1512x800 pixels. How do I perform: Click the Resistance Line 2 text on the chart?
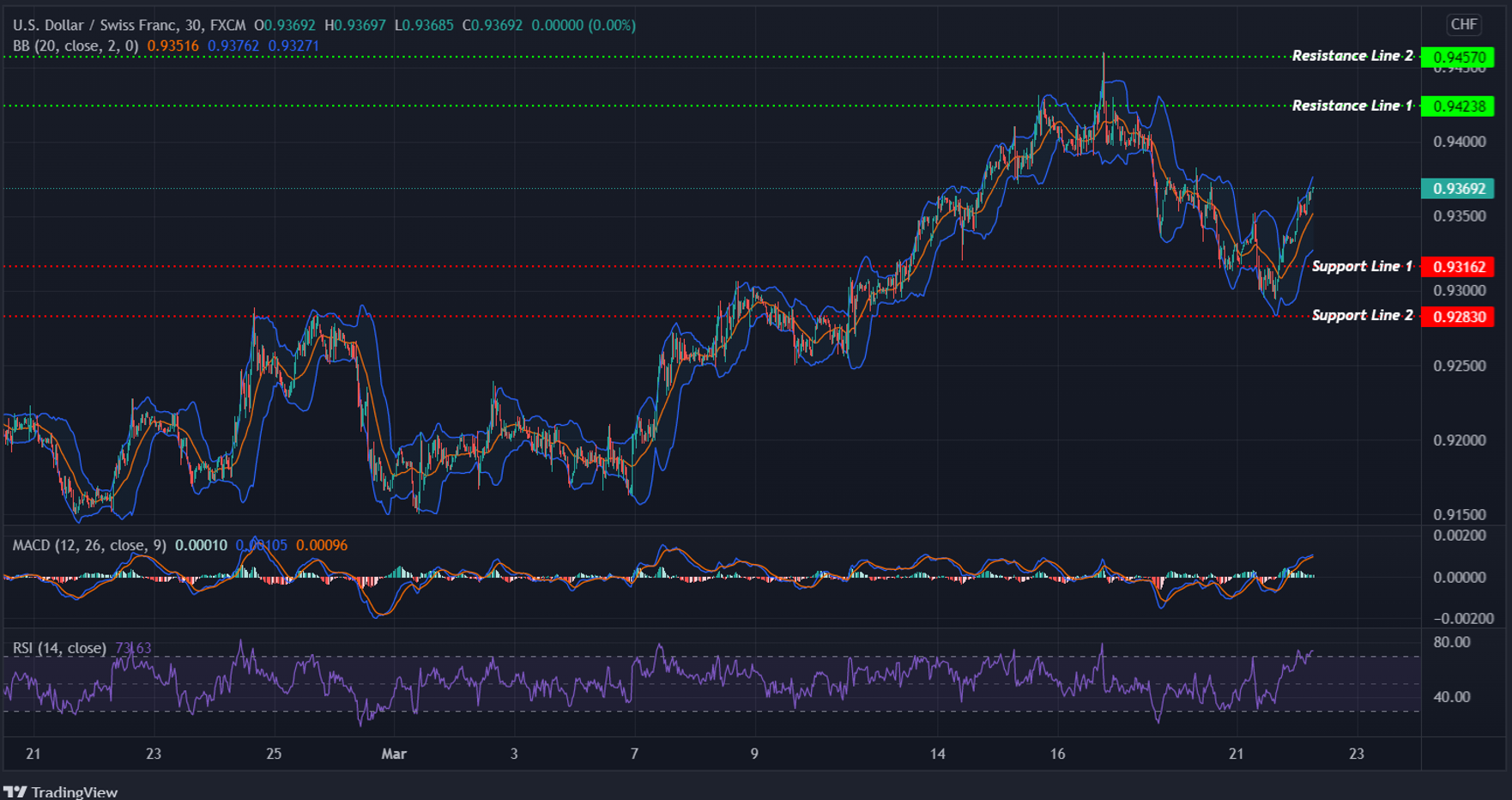coord(1352,57)
